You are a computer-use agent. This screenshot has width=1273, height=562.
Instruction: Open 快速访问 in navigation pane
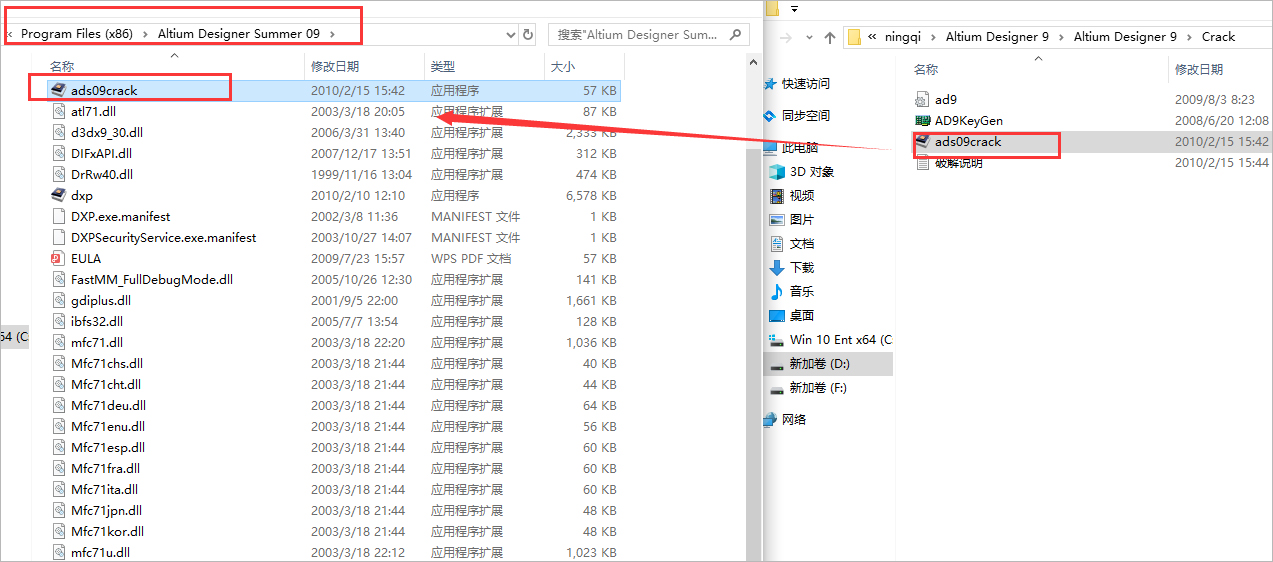pos(806,83)
